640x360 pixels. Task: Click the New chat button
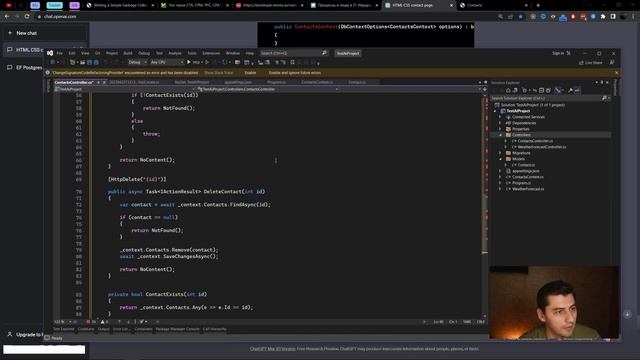45,33
